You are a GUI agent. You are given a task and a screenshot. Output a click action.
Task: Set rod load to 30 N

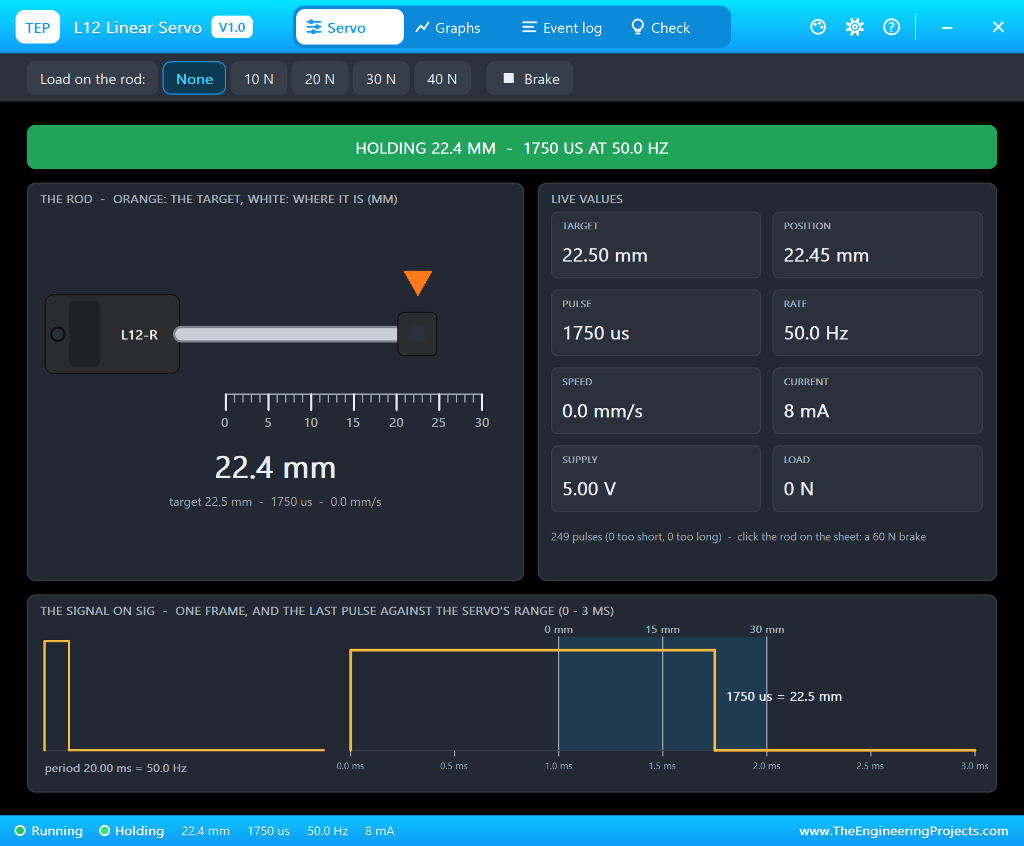tap(381, 78)
